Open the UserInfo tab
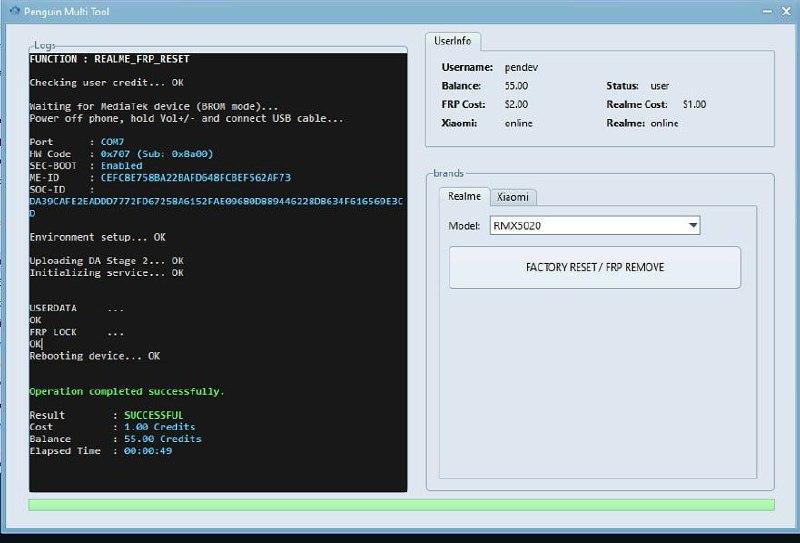Viewport: 800px width, 543px height. click(453, 41)
